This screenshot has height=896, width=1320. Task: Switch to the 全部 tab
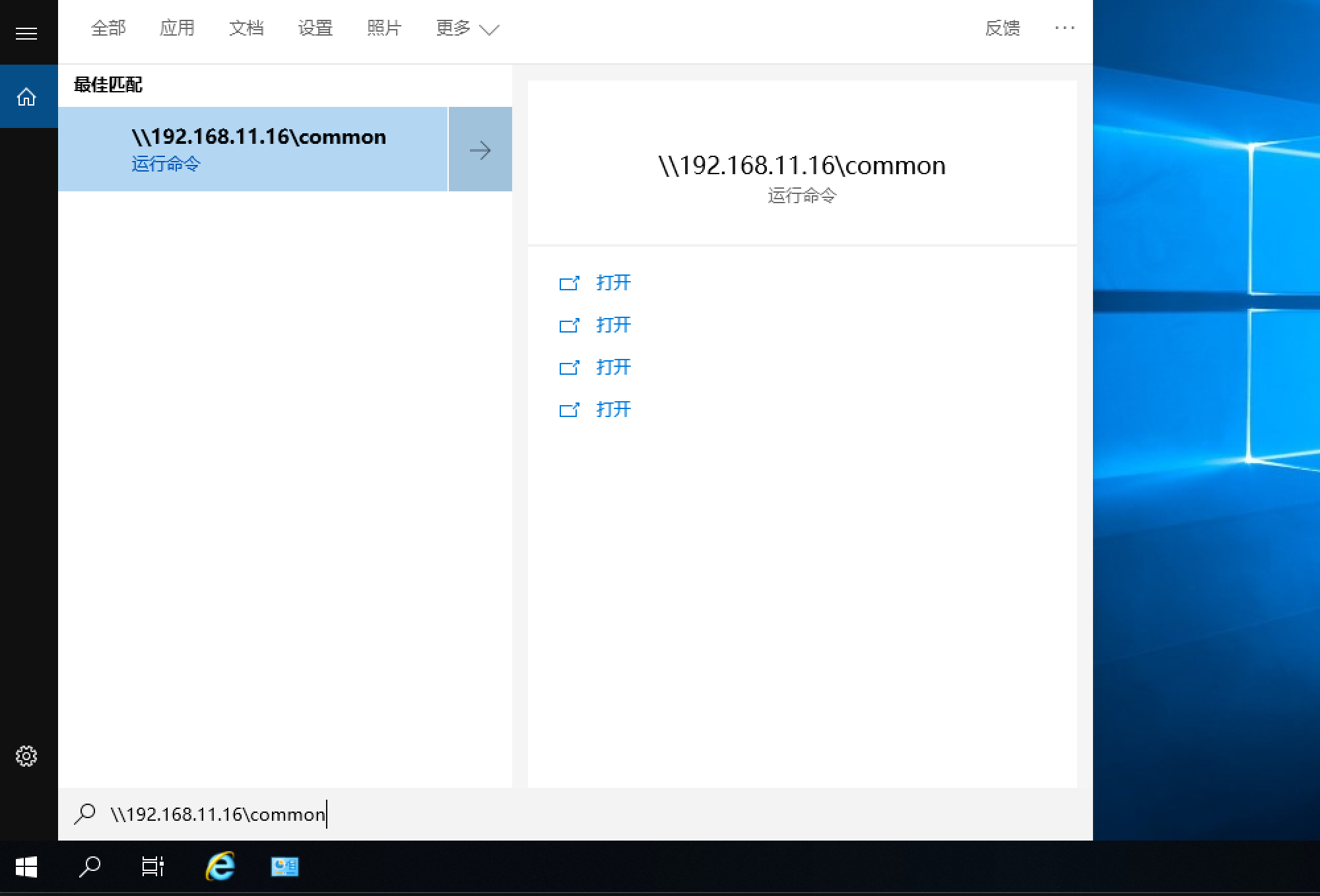pyautogui.click(x=108, y=28)
